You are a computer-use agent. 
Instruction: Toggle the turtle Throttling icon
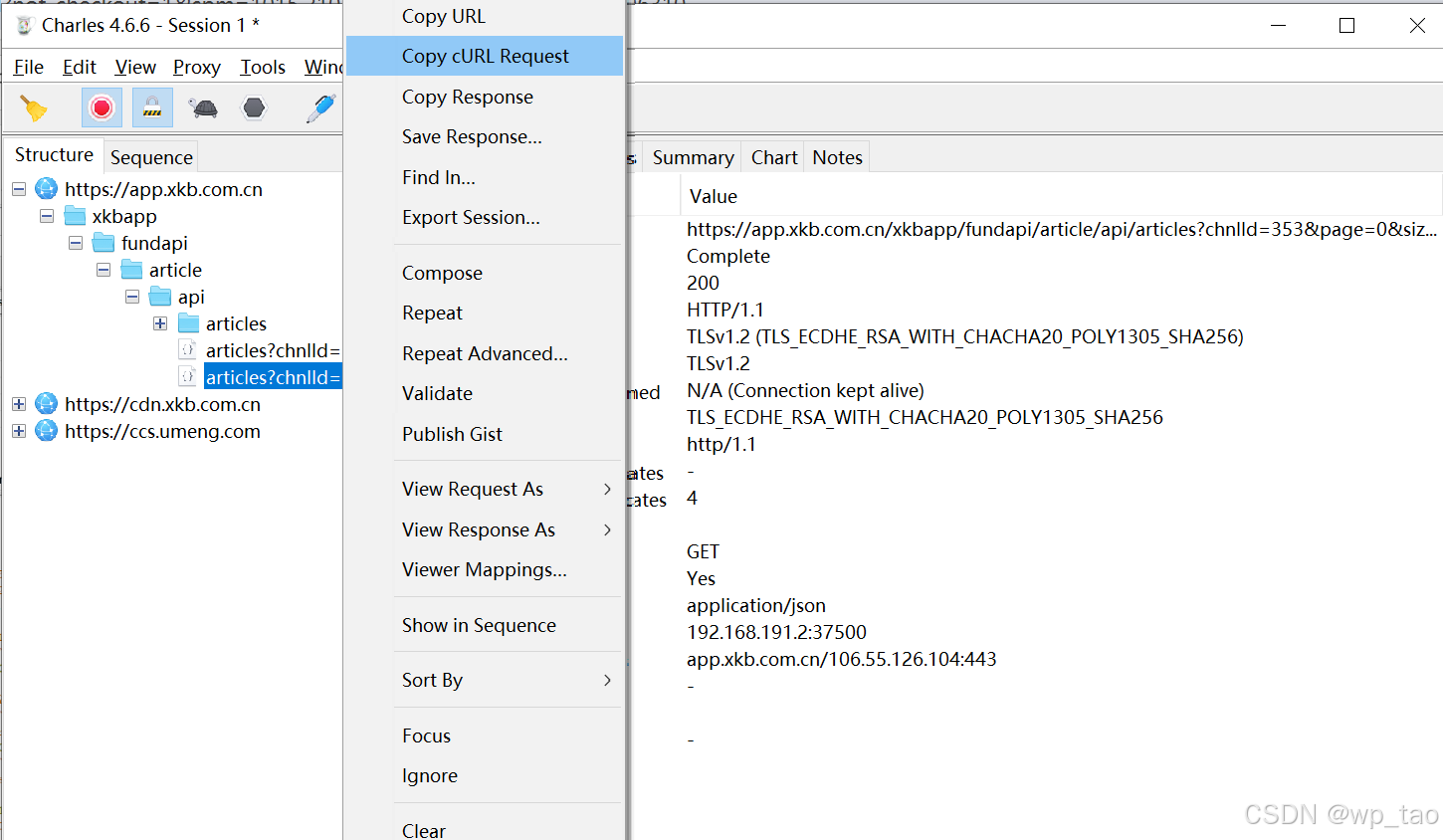point(203,107)
